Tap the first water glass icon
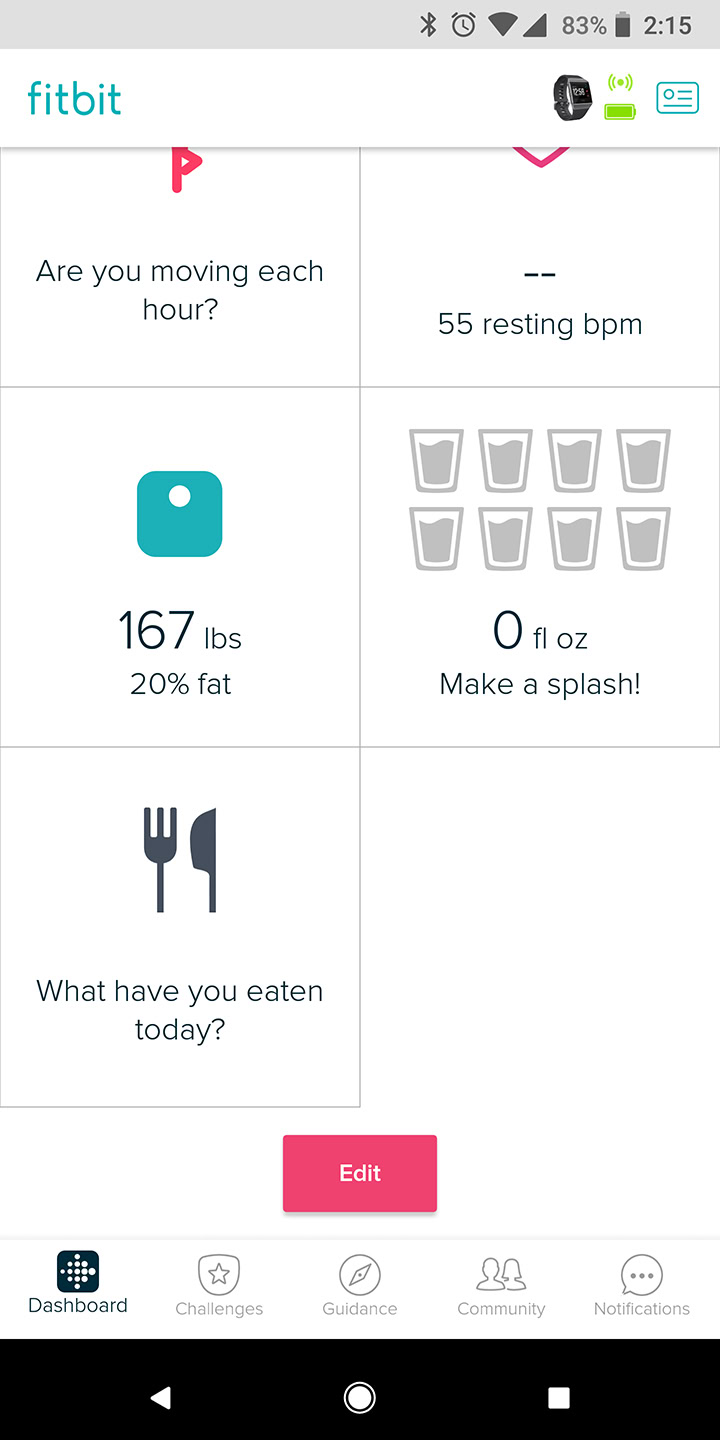Screen dimensions: 720x1440 point(436,461)
